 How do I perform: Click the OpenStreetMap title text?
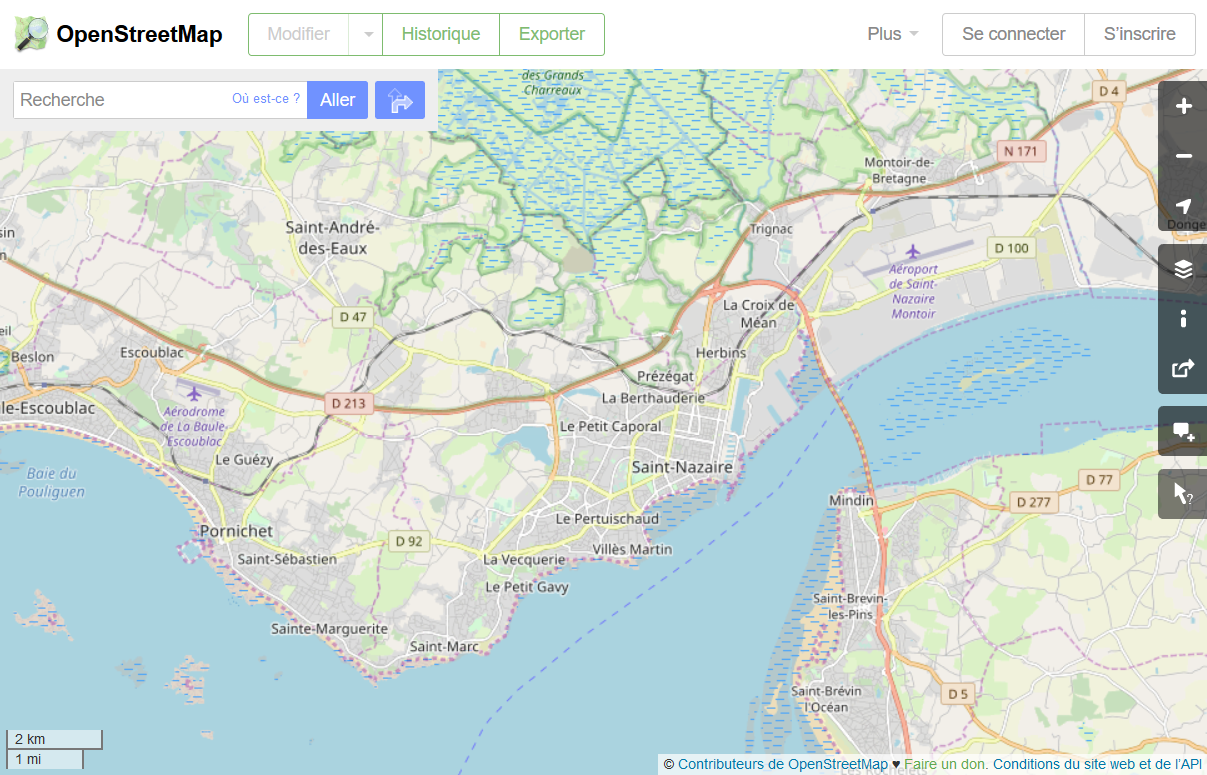click(x=139, y=34)
